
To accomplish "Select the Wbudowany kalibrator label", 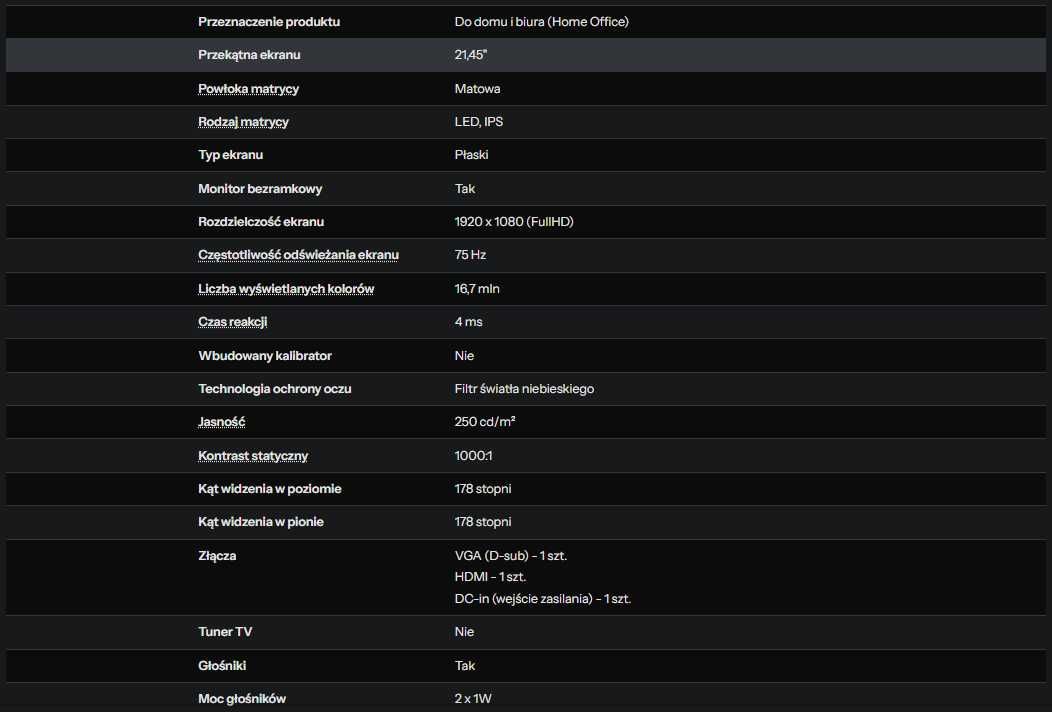I will (265, 356).
